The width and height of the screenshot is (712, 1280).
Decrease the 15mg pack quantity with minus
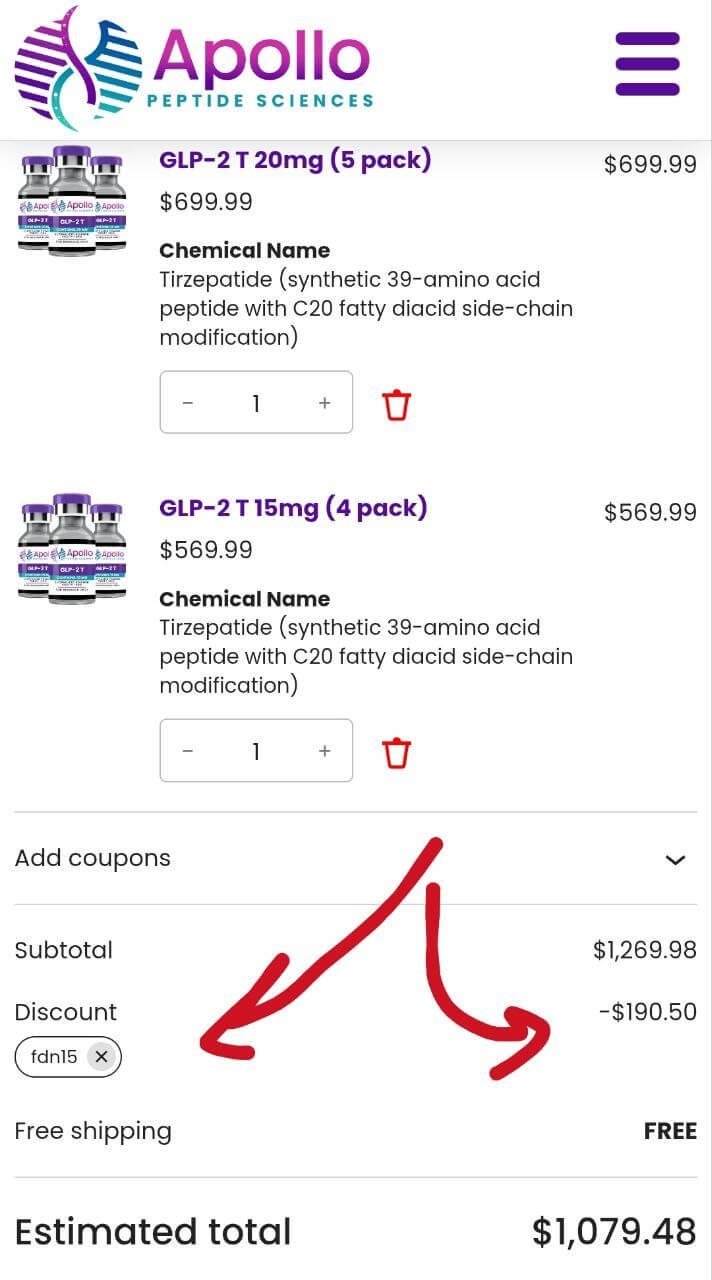[188, 751]
